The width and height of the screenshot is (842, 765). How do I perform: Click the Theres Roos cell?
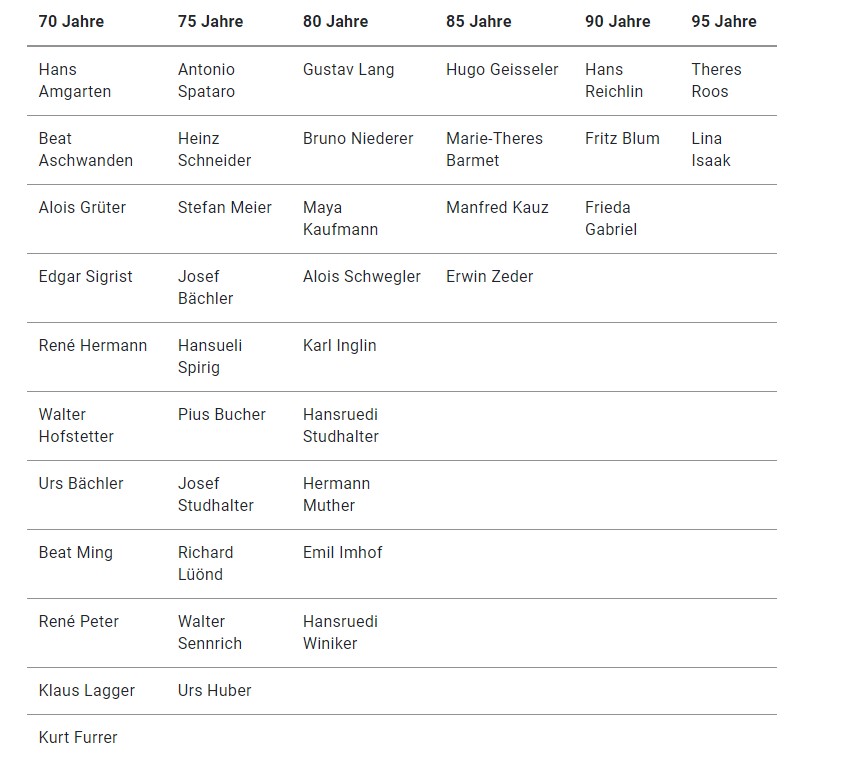[716, 80]
